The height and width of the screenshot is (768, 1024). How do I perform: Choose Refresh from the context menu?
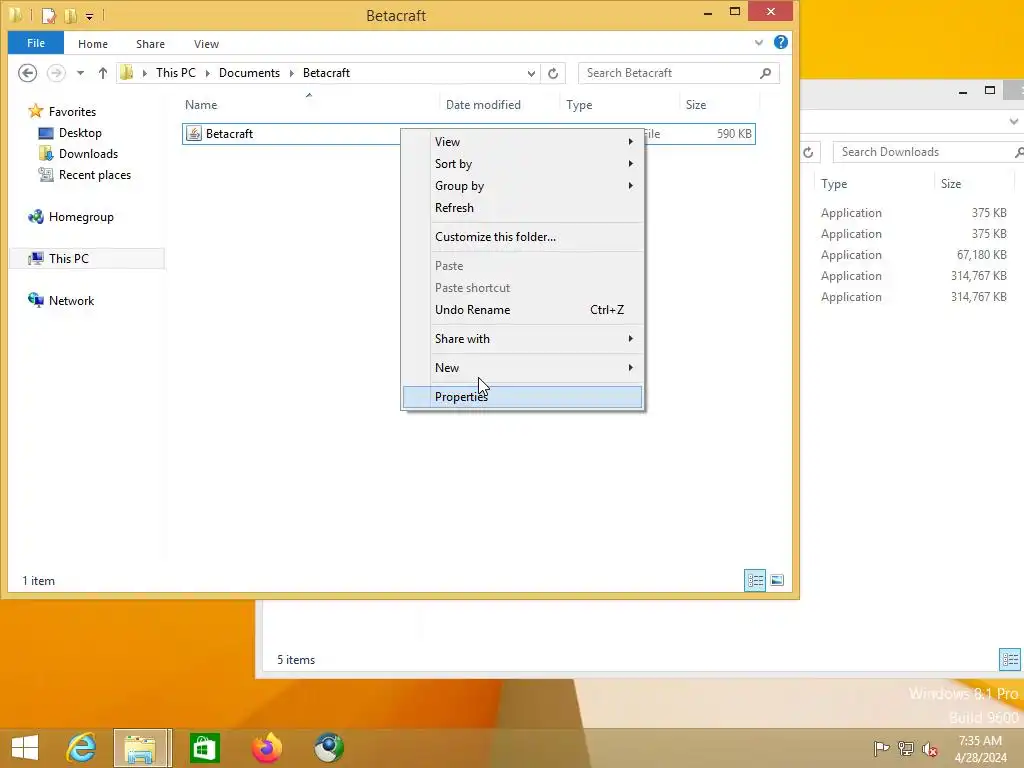522,208
